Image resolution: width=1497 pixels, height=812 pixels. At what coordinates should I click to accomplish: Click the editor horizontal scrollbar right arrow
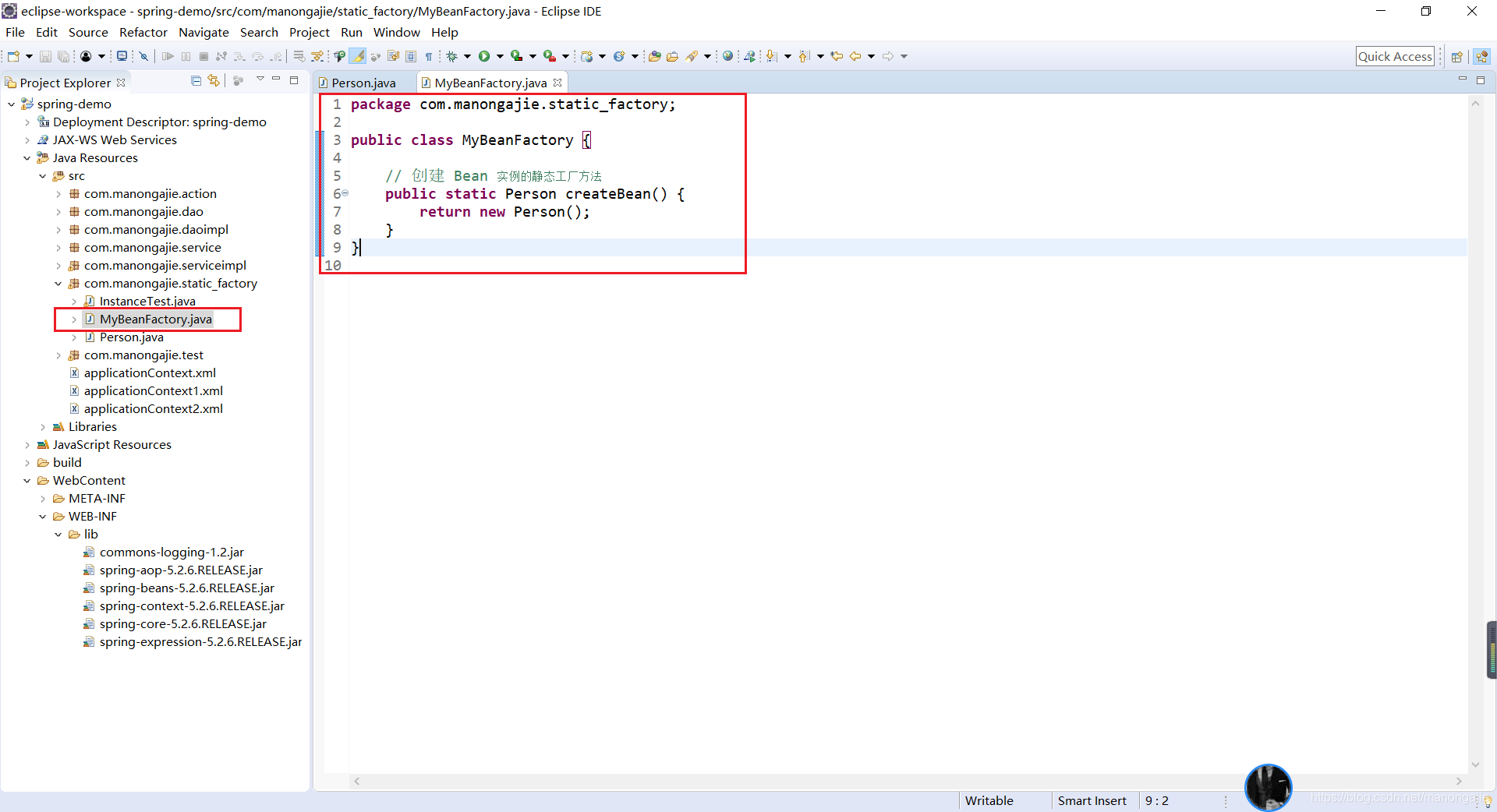[1459, 781]
